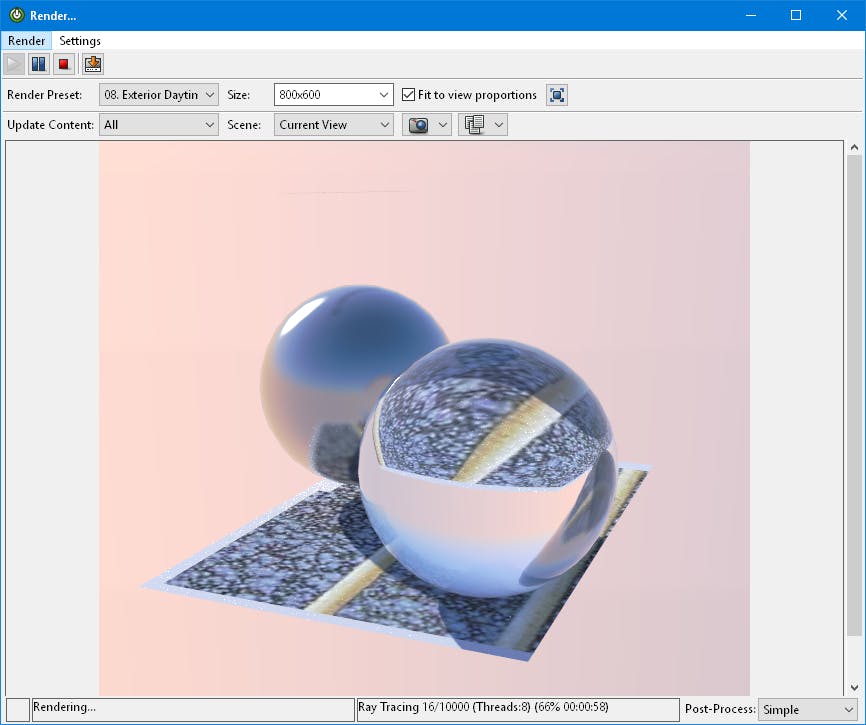Toggle the layers options dropdown arrow
This screenshot has width=866, height=725.
tap(498, 124)
